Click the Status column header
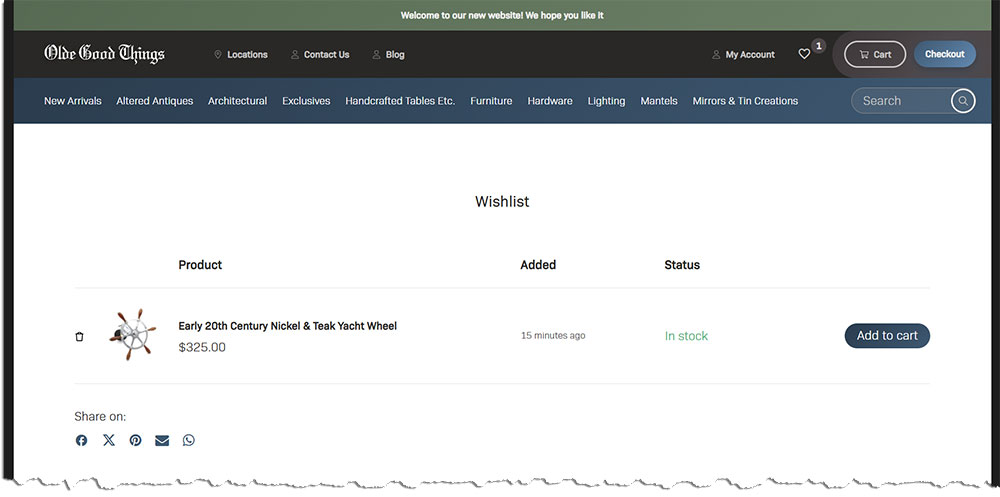This screenshot has width=1000, height=497. (682, 265)
